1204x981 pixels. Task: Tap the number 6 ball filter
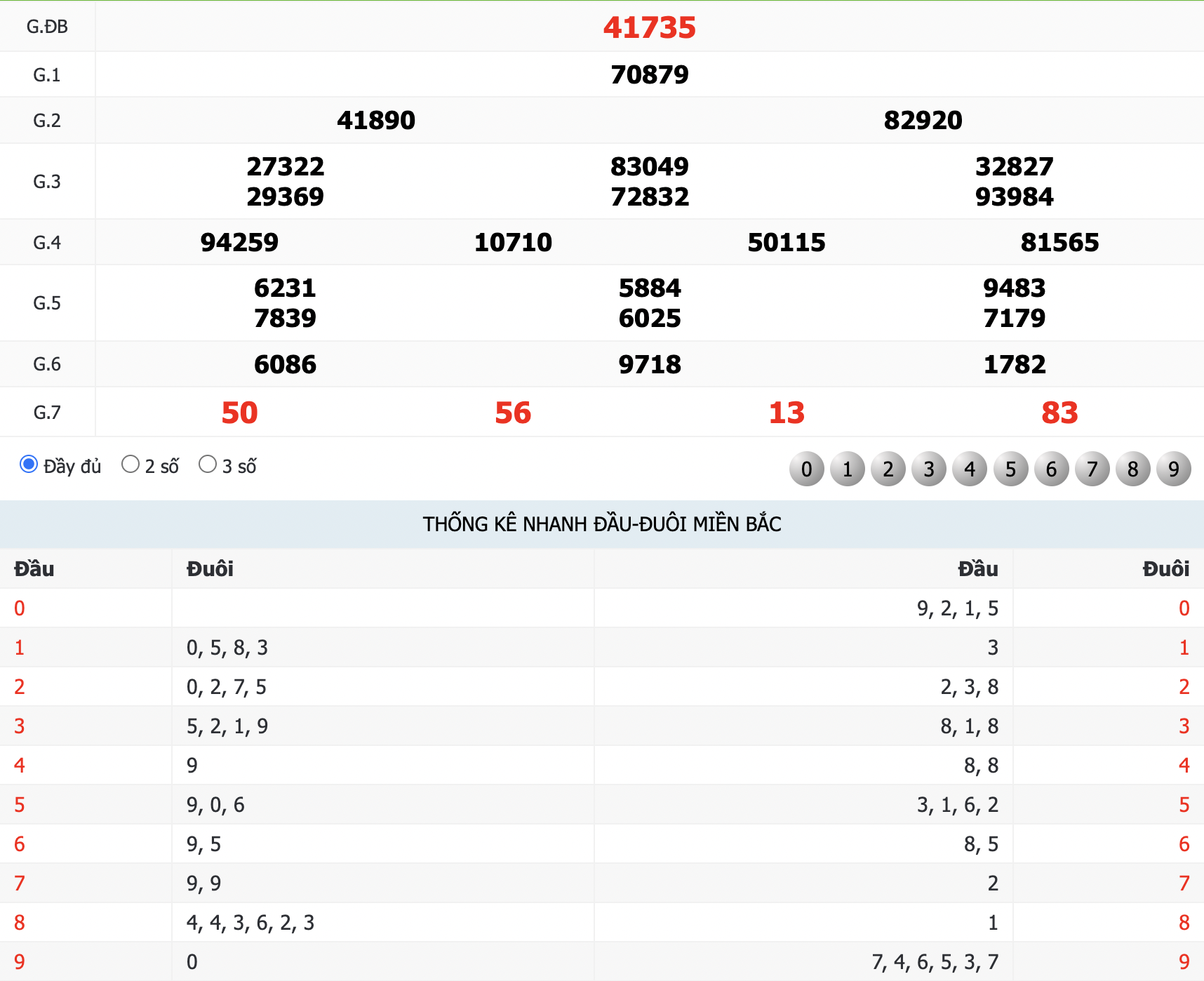click(1051, 469)
